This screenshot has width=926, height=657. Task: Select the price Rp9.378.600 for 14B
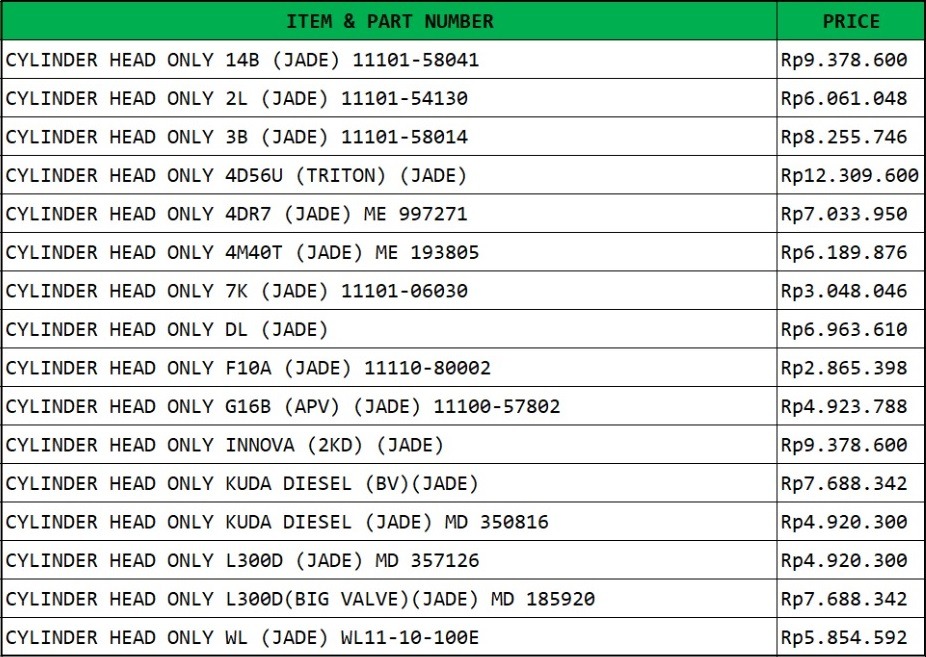(x=850, y=60)
